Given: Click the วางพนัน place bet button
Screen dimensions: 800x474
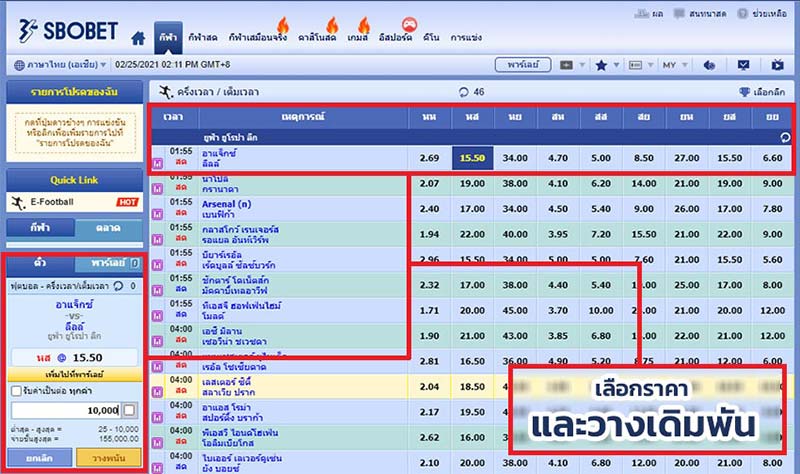Looking at the screenshot, I should point(109,458).
